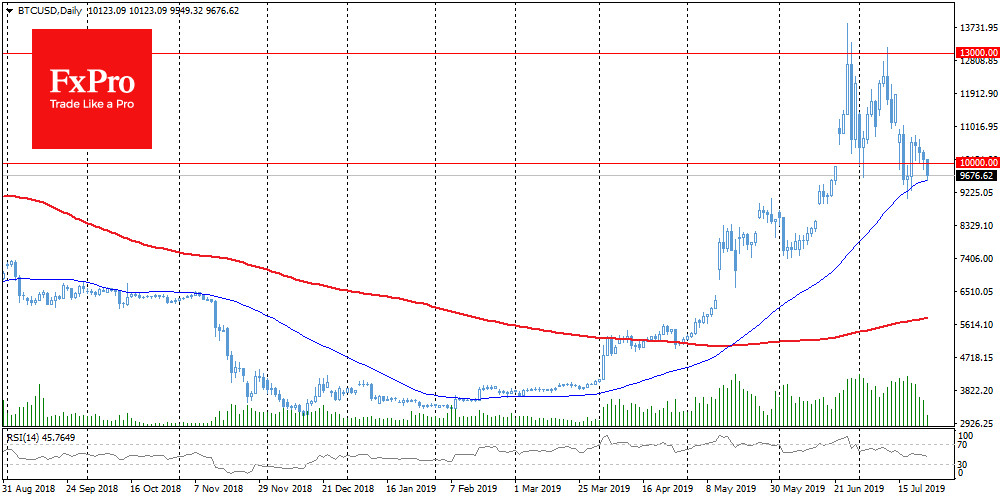The width and height of the screenshot is (1000, 500).
Task: Click the 5614.10 price axis label
Action: pyautogui.click(x=975, y=325)
